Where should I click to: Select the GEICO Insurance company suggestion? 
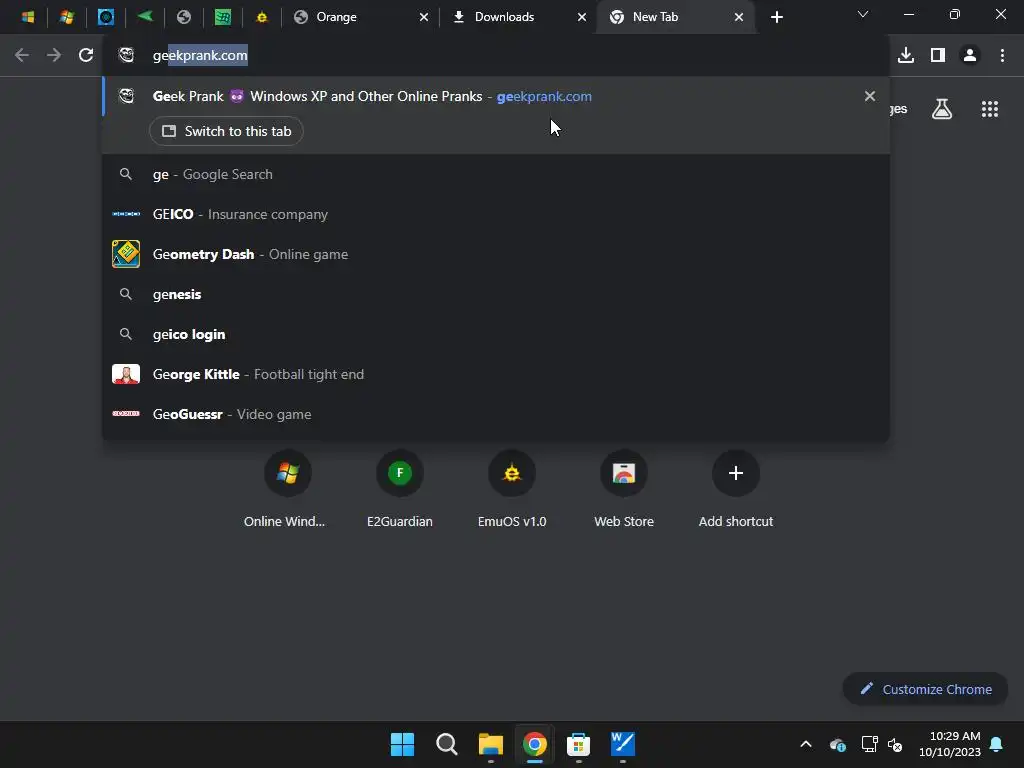point(496,214)
